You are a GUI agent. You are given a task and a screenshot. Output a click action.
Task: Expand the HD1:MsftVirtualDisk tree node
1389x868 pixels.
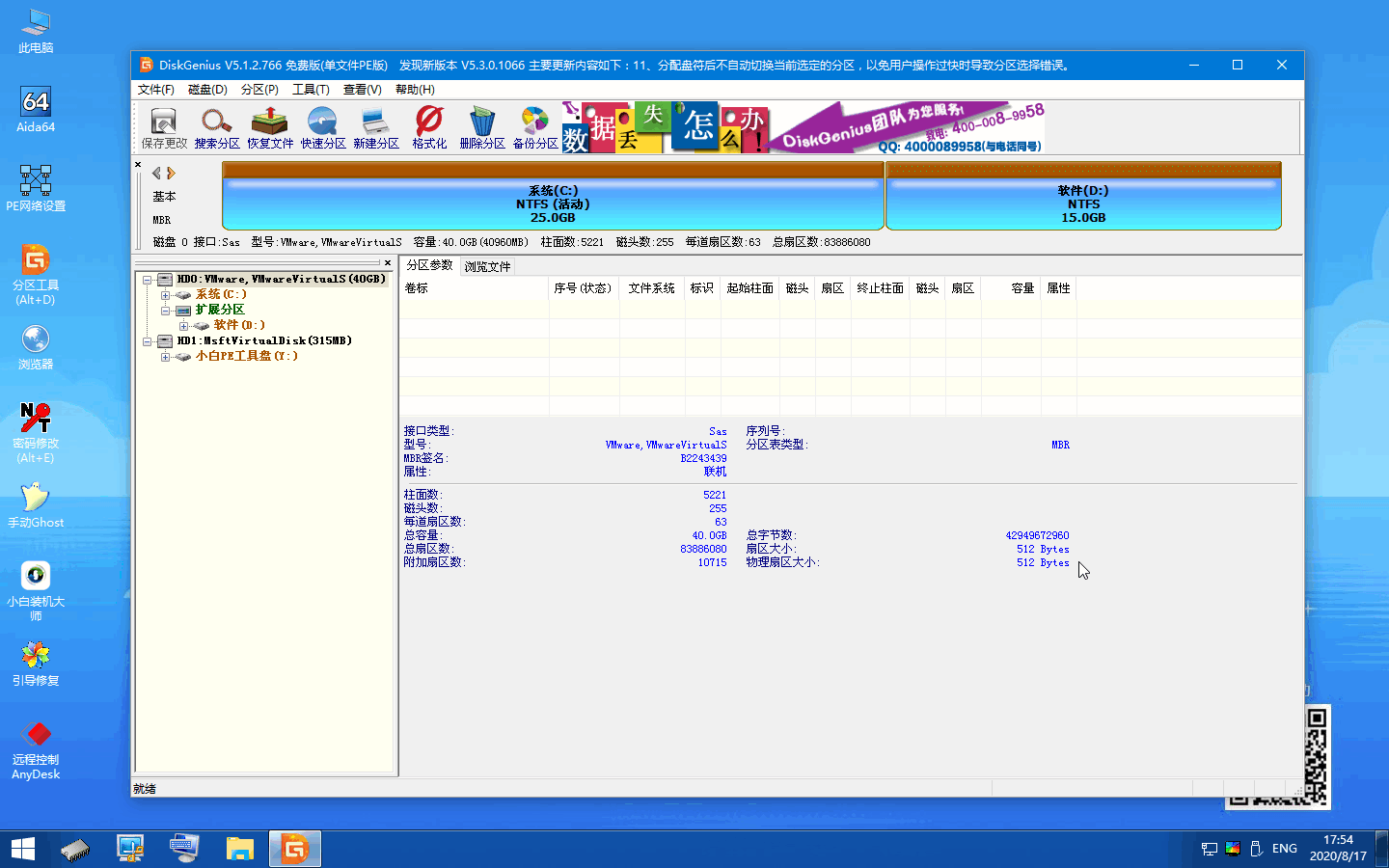tap(149, 340)
